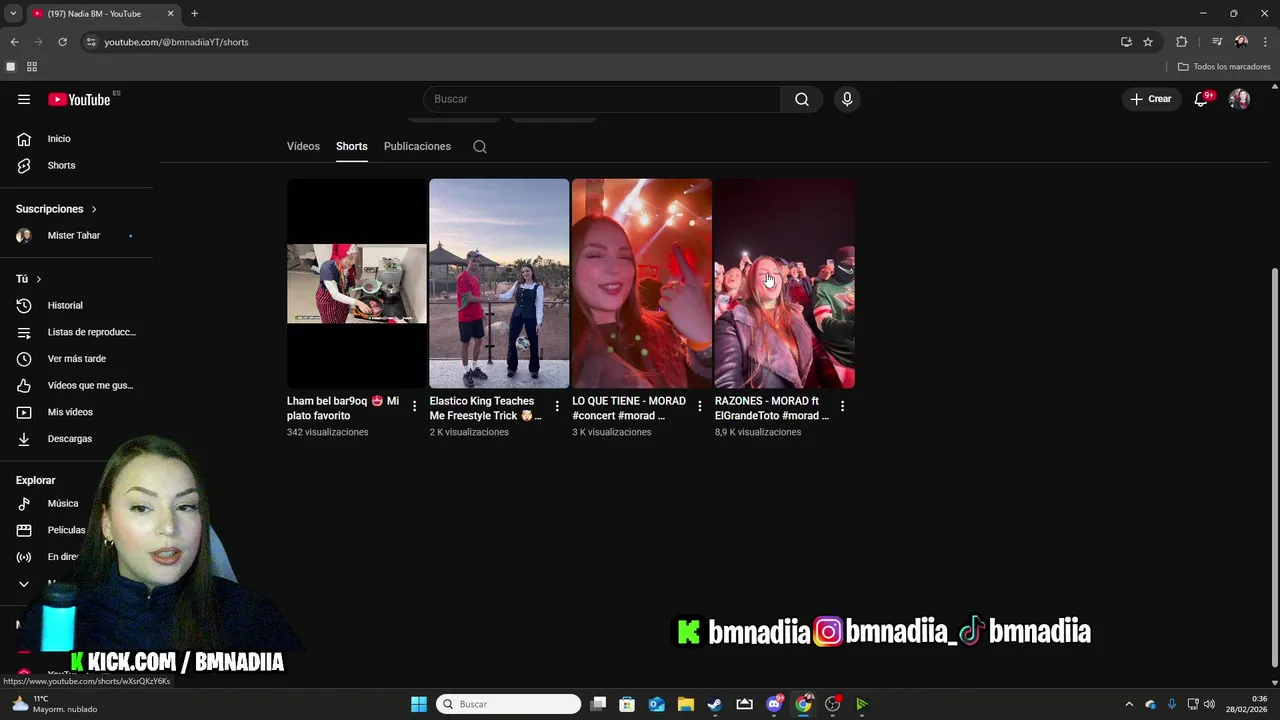Reload the page
The width and height of the screenshot is (1280, 720).
[x=62, y=42]
